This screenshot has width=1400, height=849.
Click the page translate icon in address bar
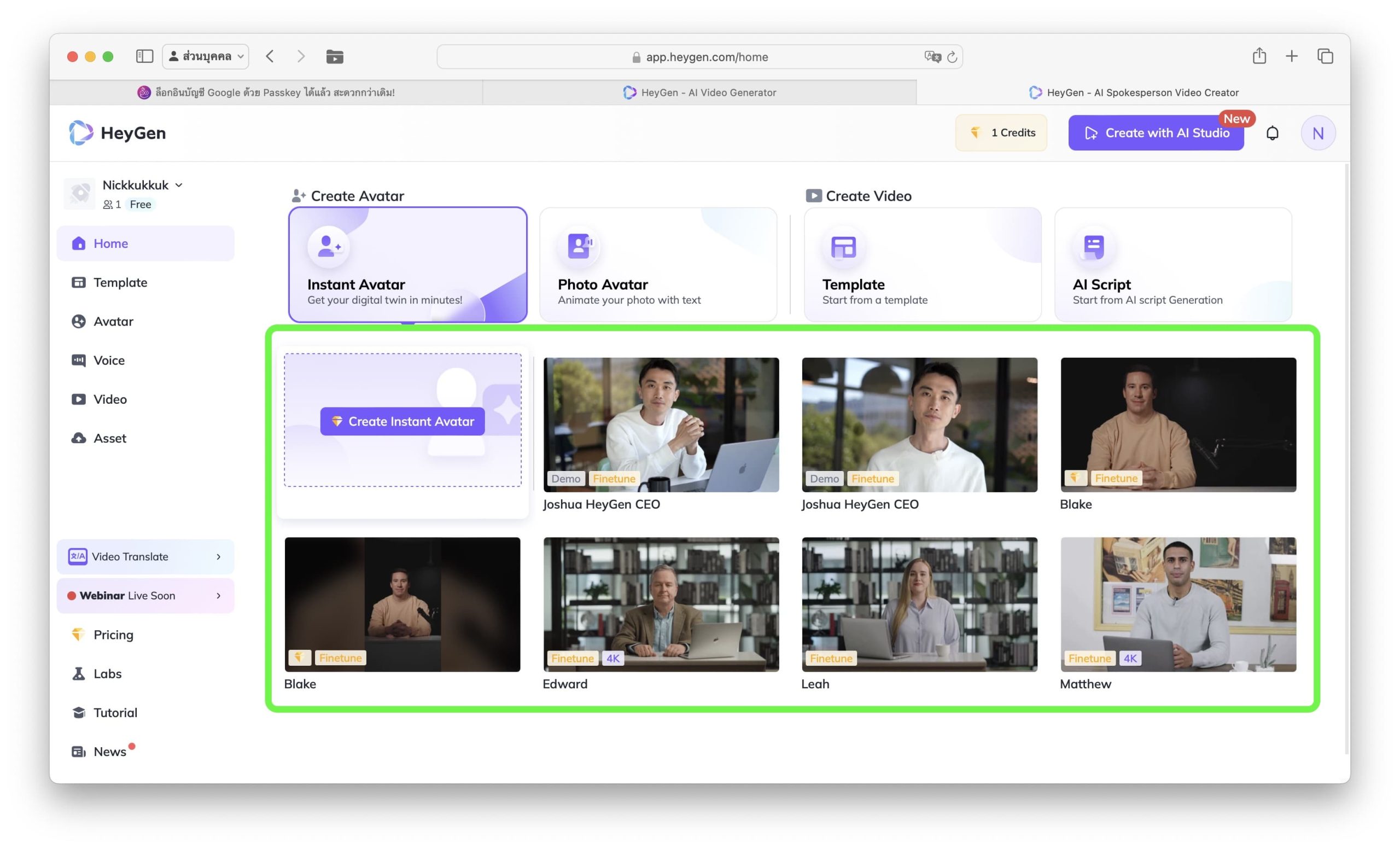click(x=932, y=57)
